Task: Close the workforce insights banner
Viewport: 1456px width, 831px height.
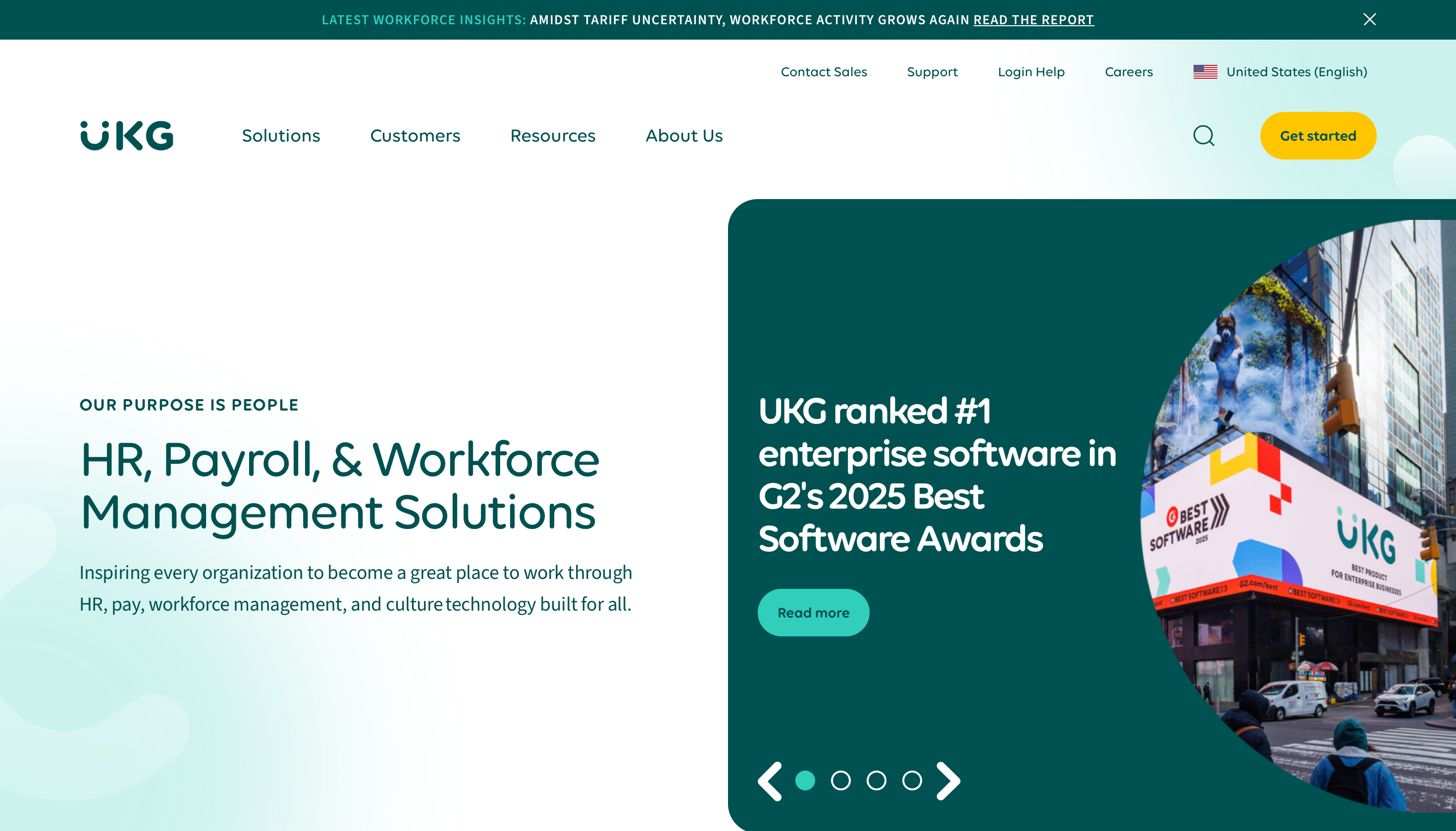Action: (x=1369, y=19)
